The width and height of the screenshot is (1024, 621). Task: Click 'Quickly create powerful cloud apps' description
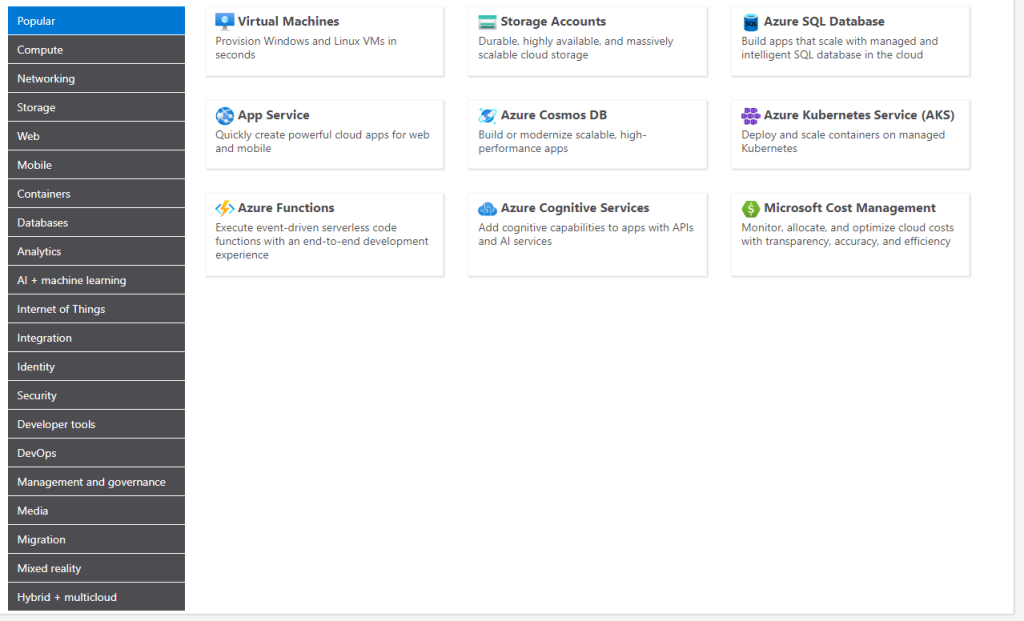(x=322, y=141)
